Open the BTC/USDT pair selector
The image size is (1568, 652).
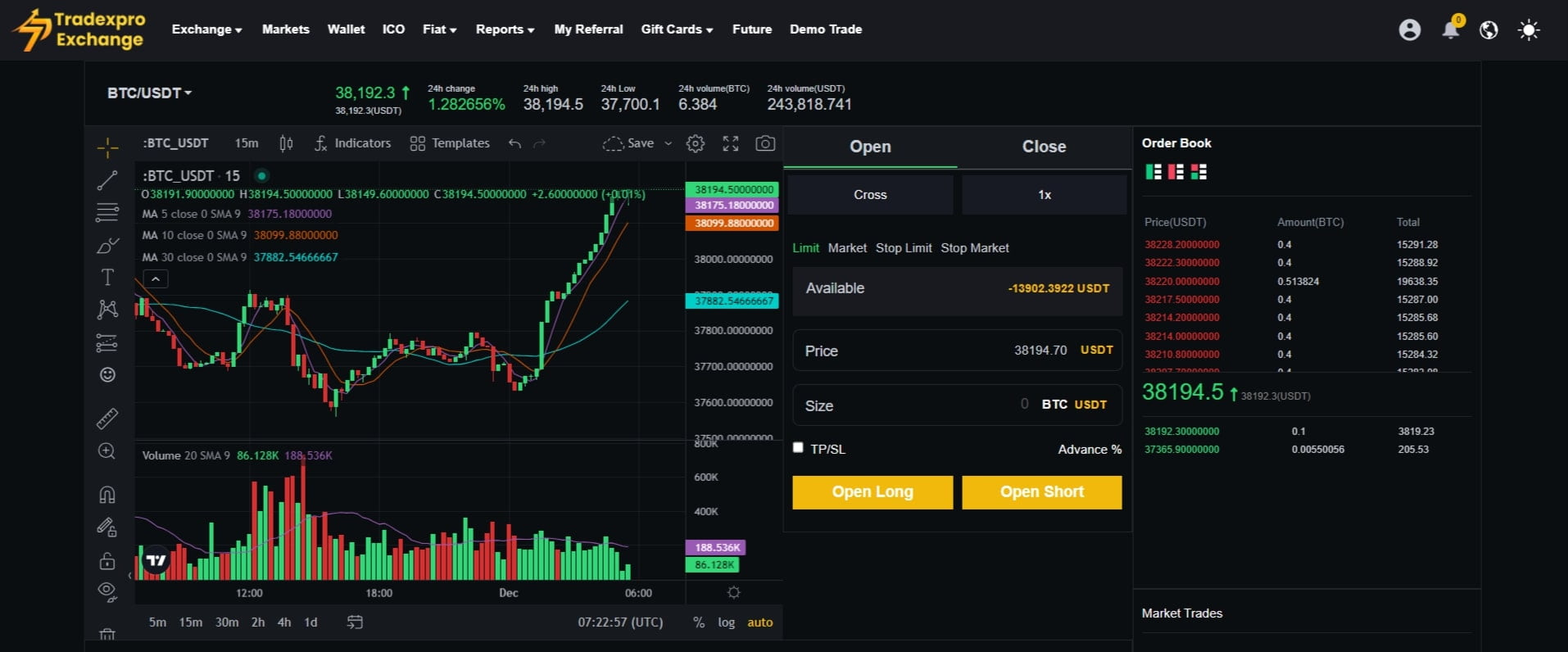(x=149, y=93)
